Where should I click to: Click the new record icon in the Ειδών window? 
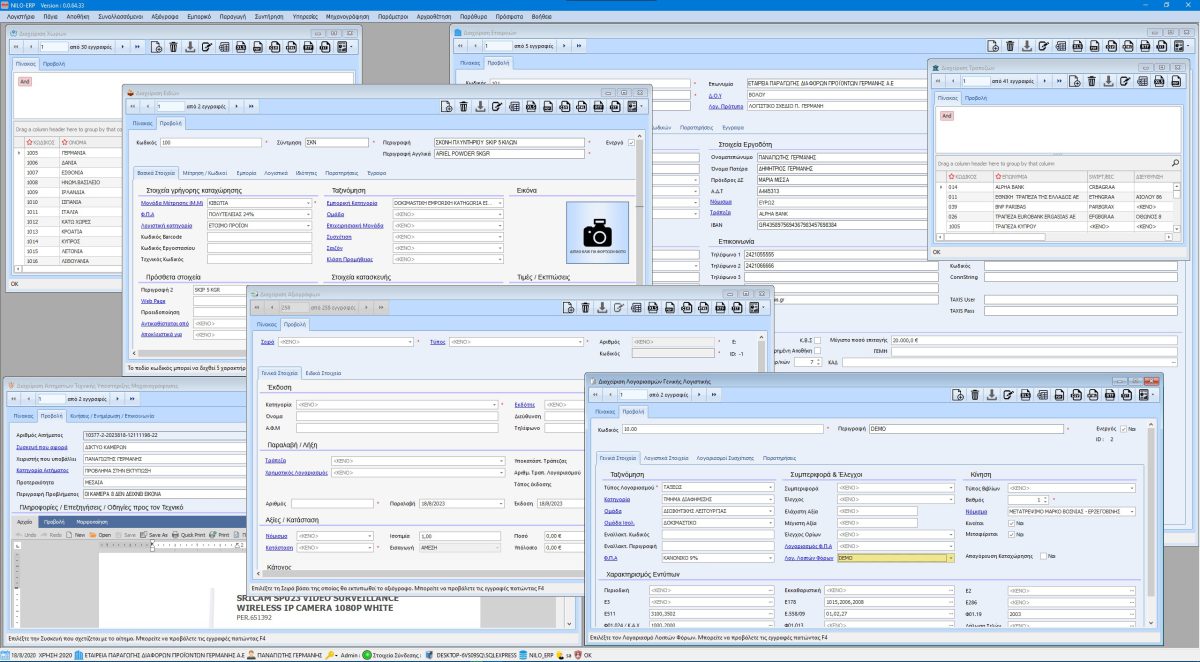pyautogui.click(x=444, y=106)
